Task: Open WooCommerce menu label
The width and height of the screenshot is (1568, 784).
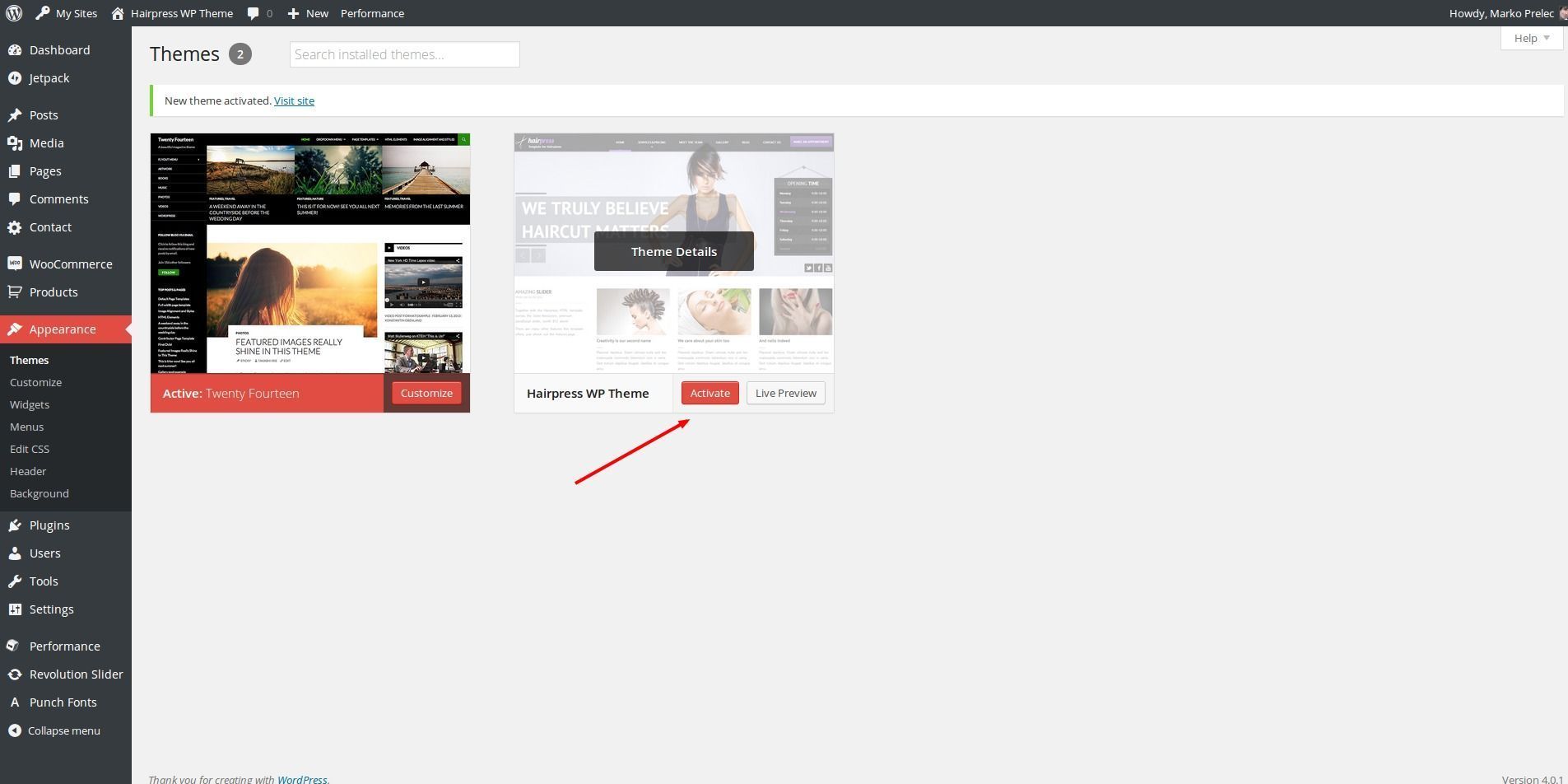Action: [x=71, y=264]
